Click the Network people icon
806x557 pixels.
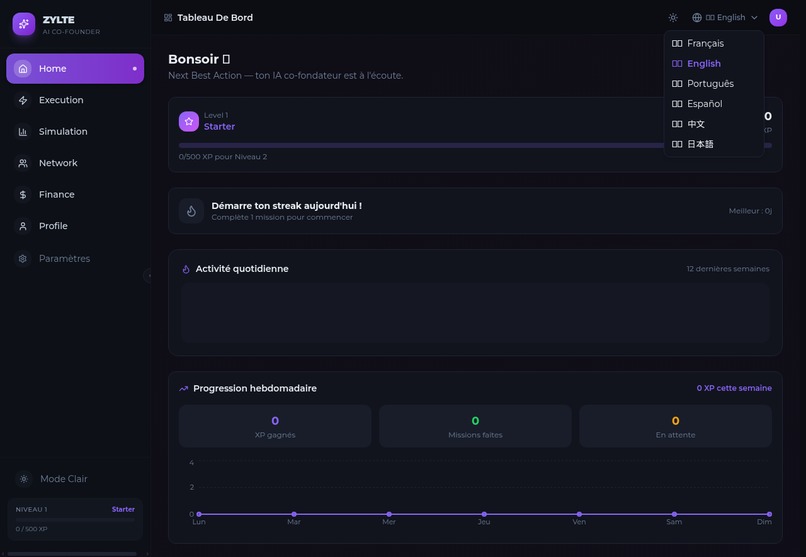(23, 163)
